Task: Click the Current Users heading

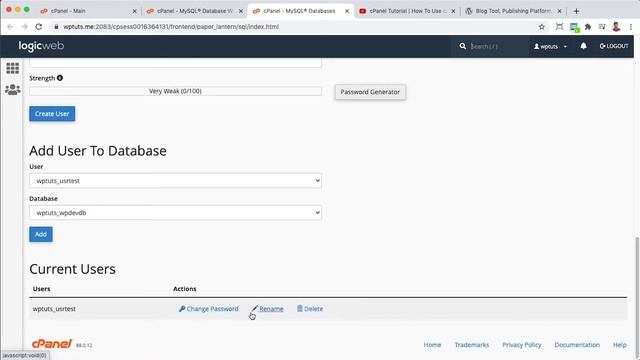Action: point(72,269)
